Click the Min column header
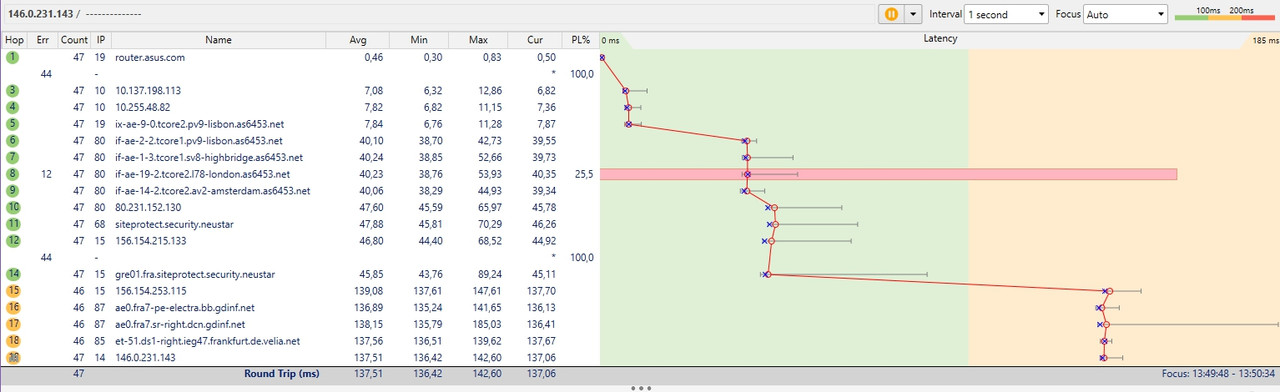The image size is (1280, 392). [418, 40]
